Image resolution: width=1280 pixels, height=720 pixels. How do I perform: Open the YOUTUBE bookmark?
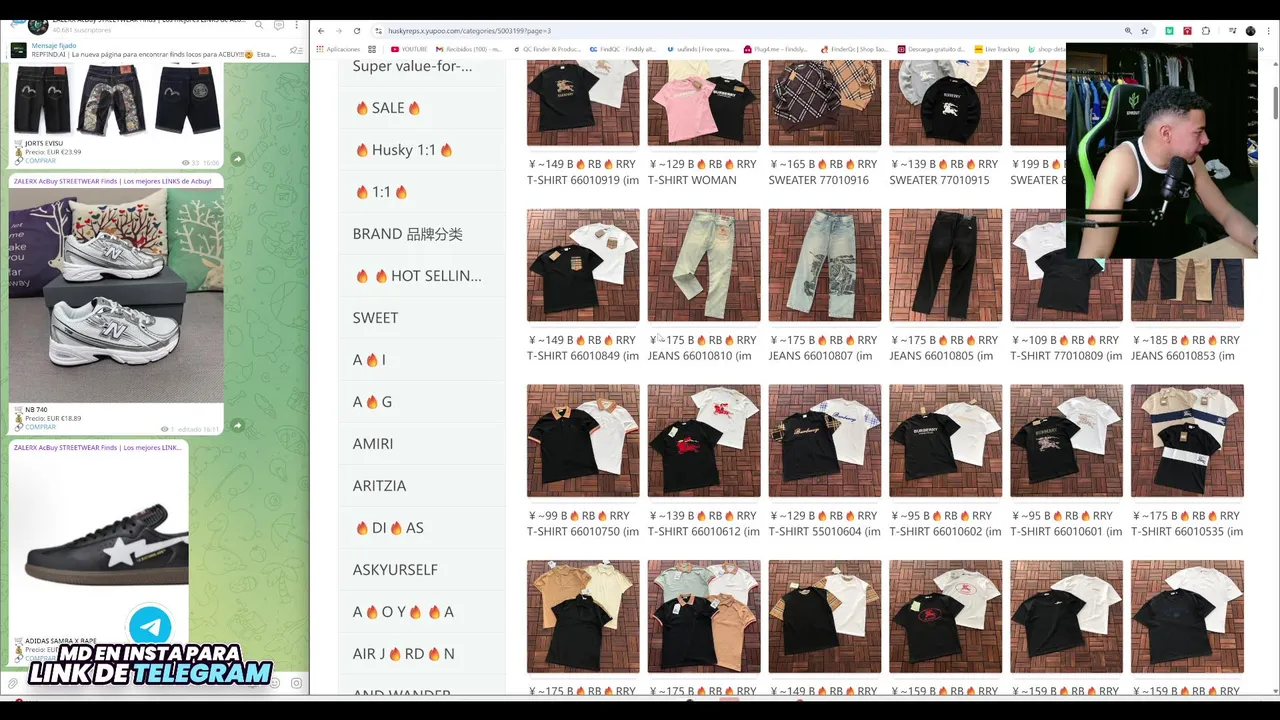[409, 49]
